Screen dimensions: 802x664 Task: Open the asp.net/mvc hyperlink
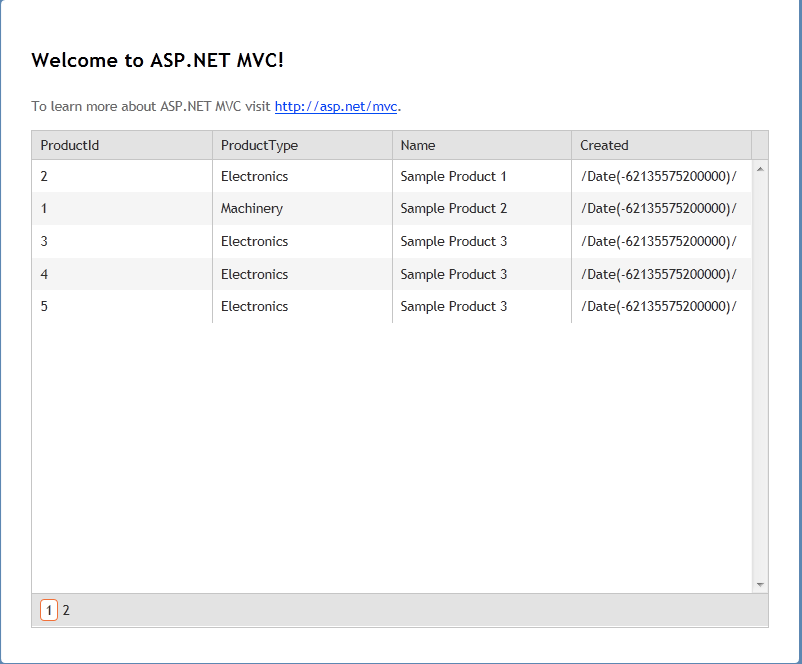point(336,106)
